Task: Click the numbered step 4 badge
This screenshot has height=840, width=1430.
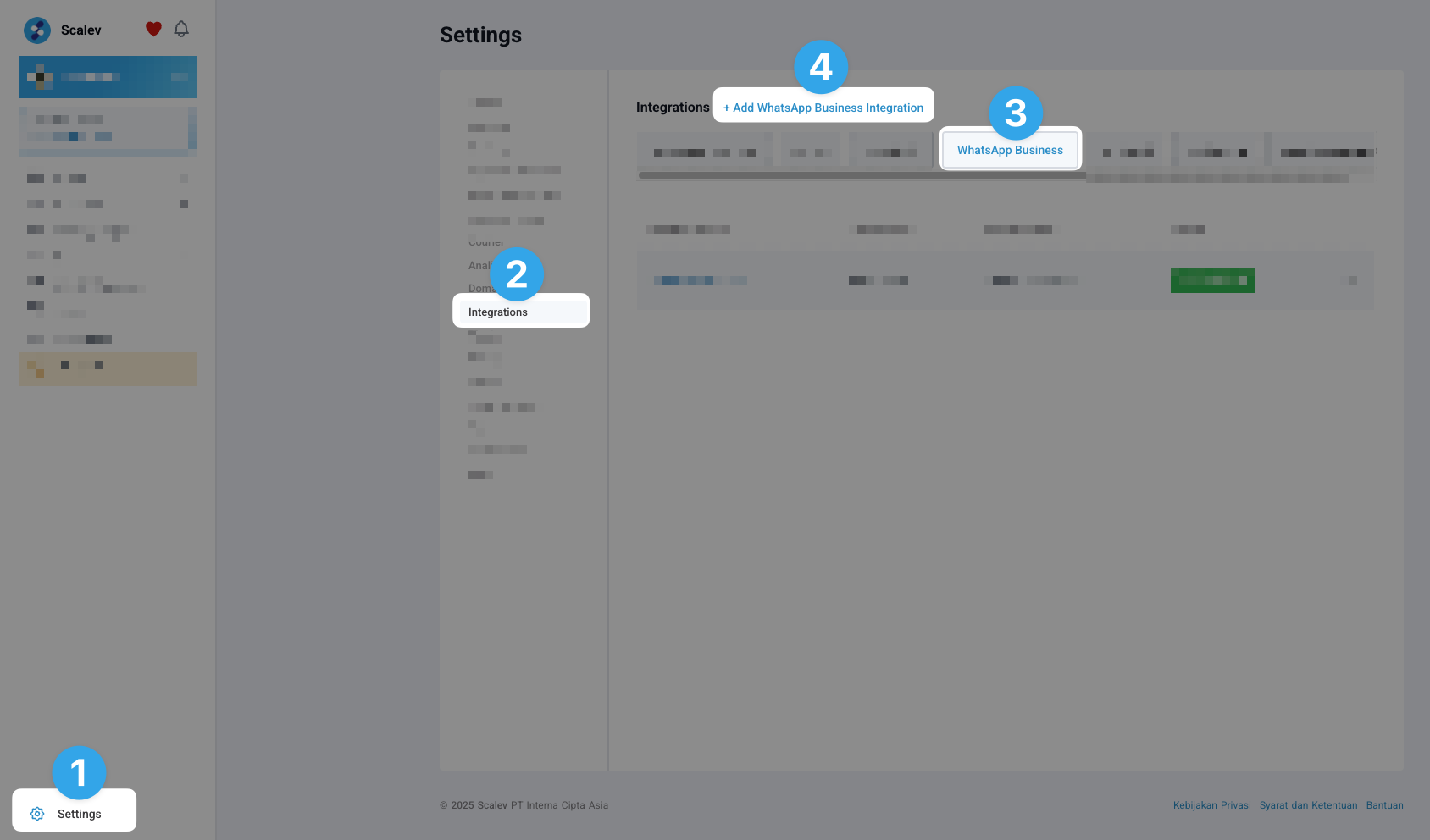Action: 820,67
